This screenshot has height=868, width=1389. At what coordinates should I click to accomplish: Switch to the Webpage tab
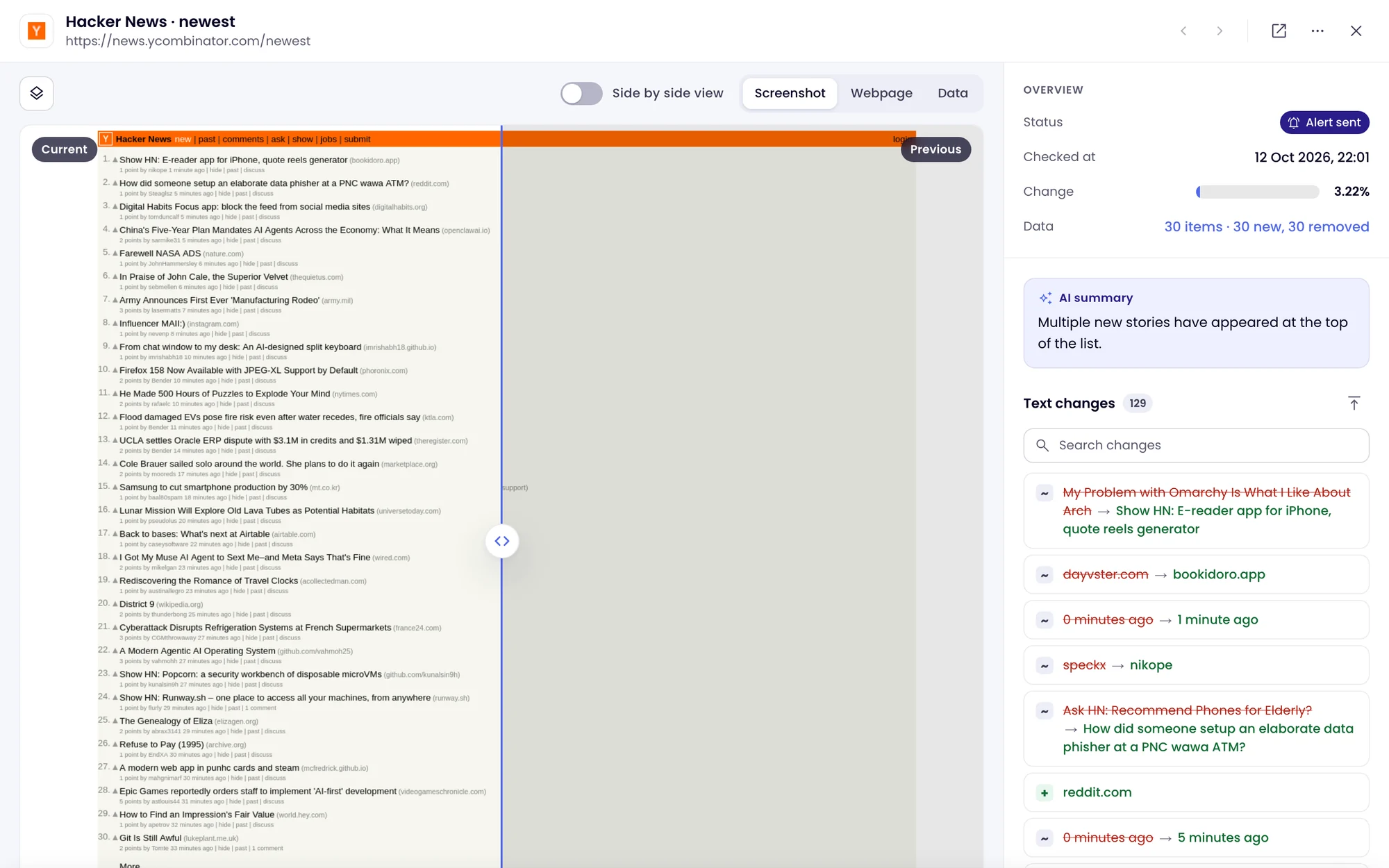(x=881, y=93)
